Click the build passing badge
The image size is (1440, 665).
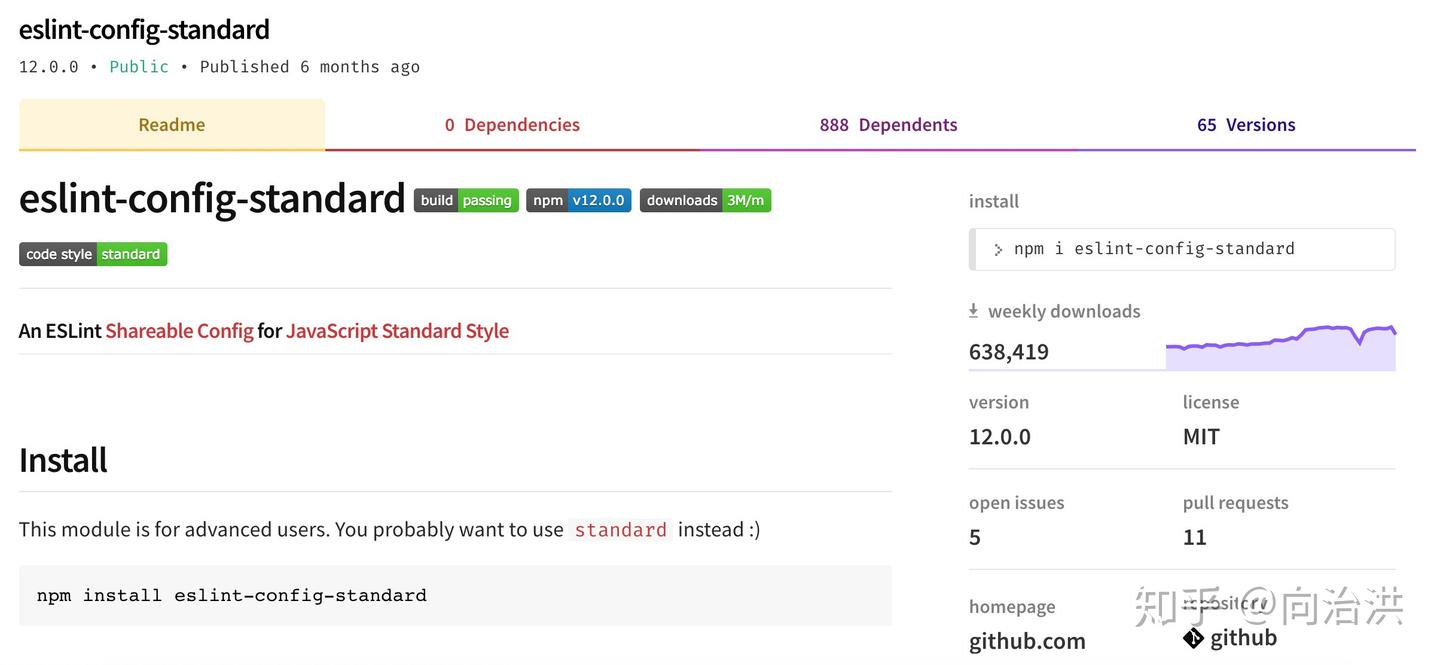click(x=466, y=200)
